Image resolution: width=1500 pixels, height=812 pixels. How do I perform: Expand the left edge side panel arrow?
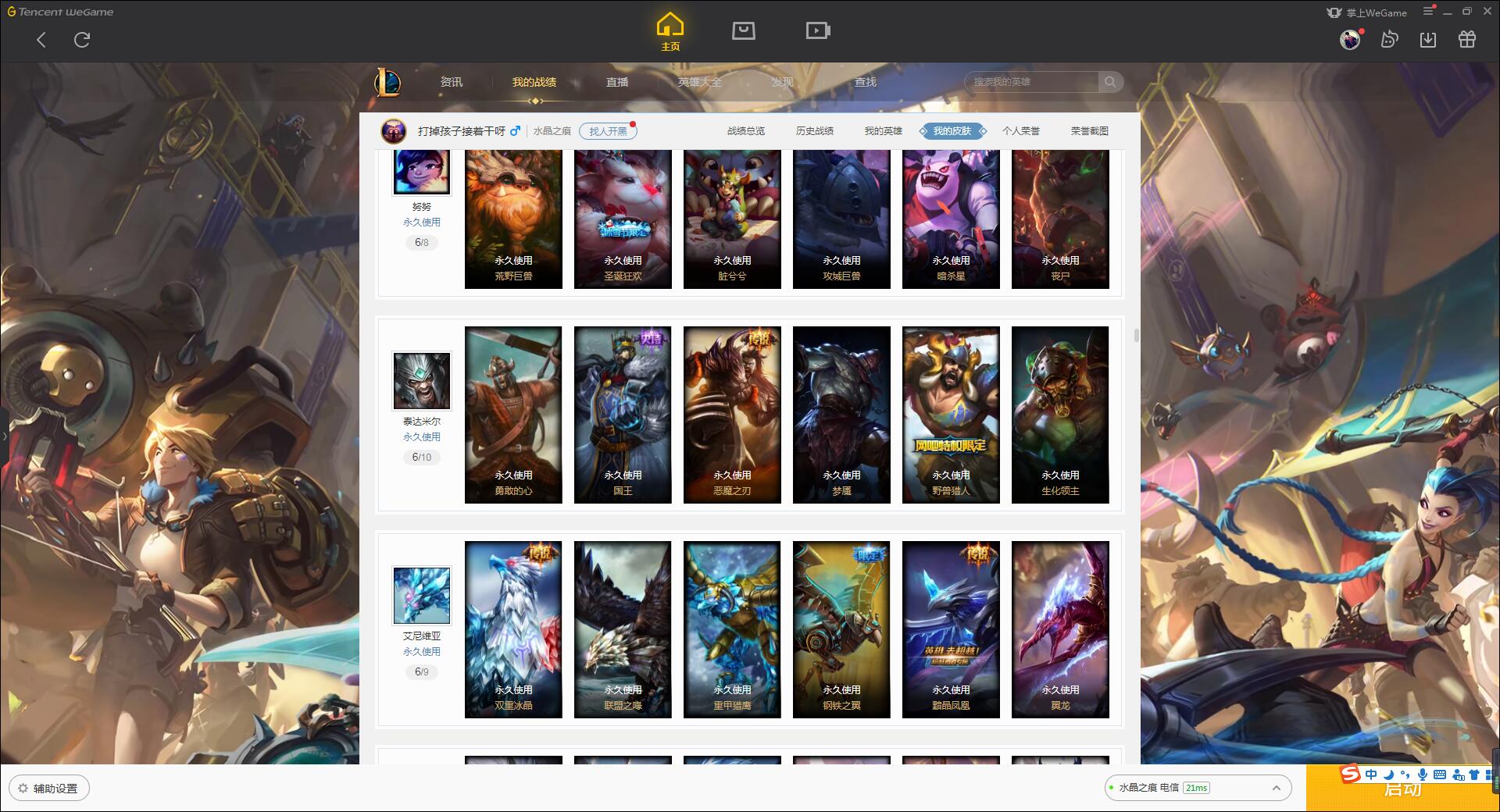[4, 436]
